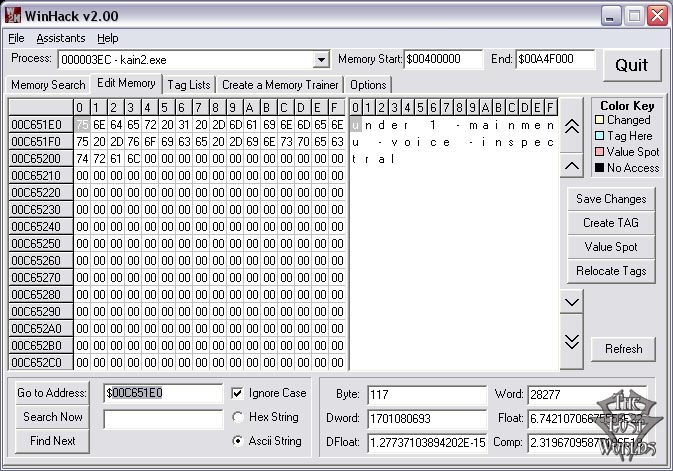
Task: Click the Value Spot color key swatch
Action: (600, 152)
